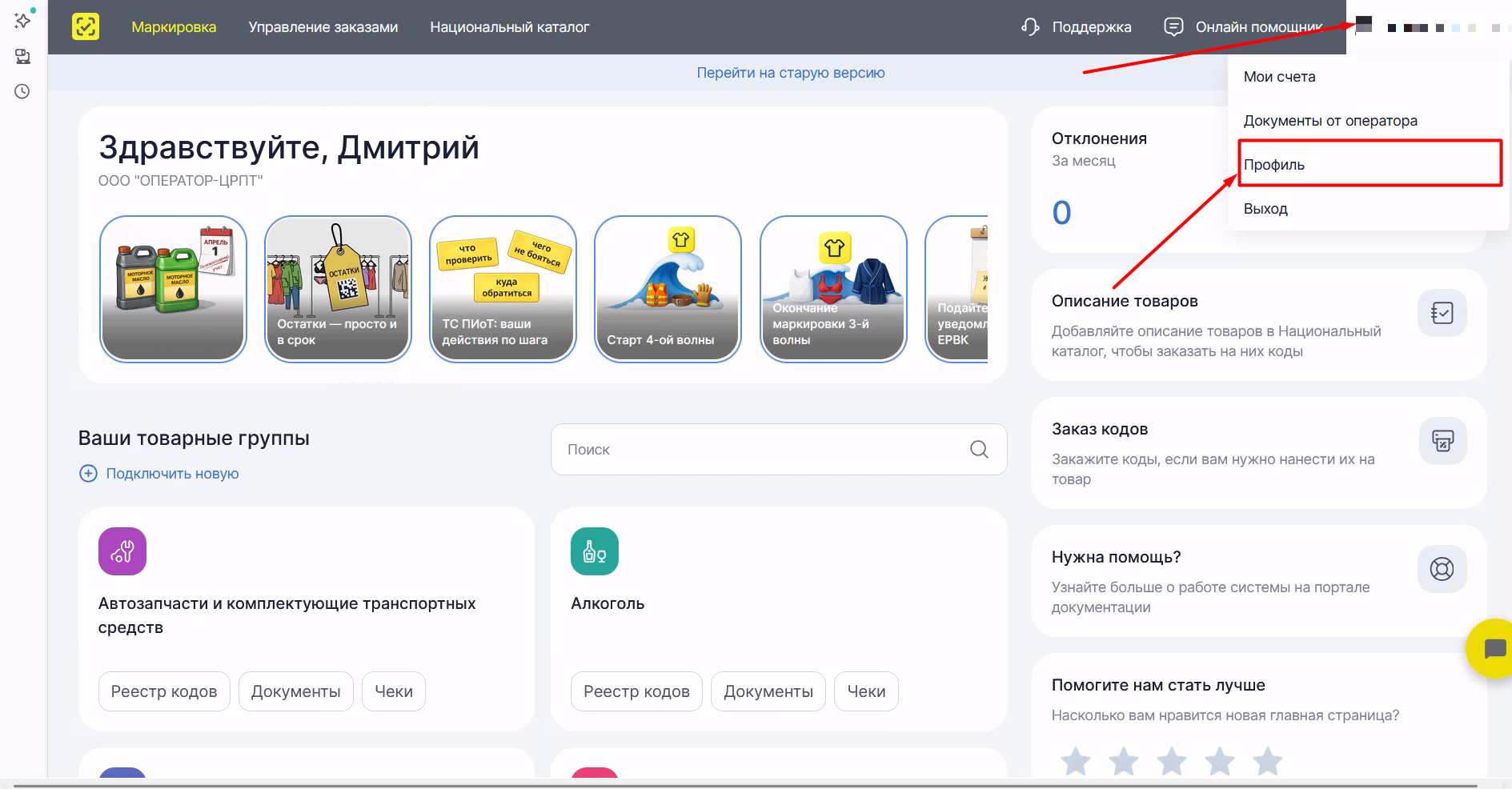This screenshot has width=1512, height=789.
Task: Open the yellow chat bubble widget
Action: click(1492, 648)
